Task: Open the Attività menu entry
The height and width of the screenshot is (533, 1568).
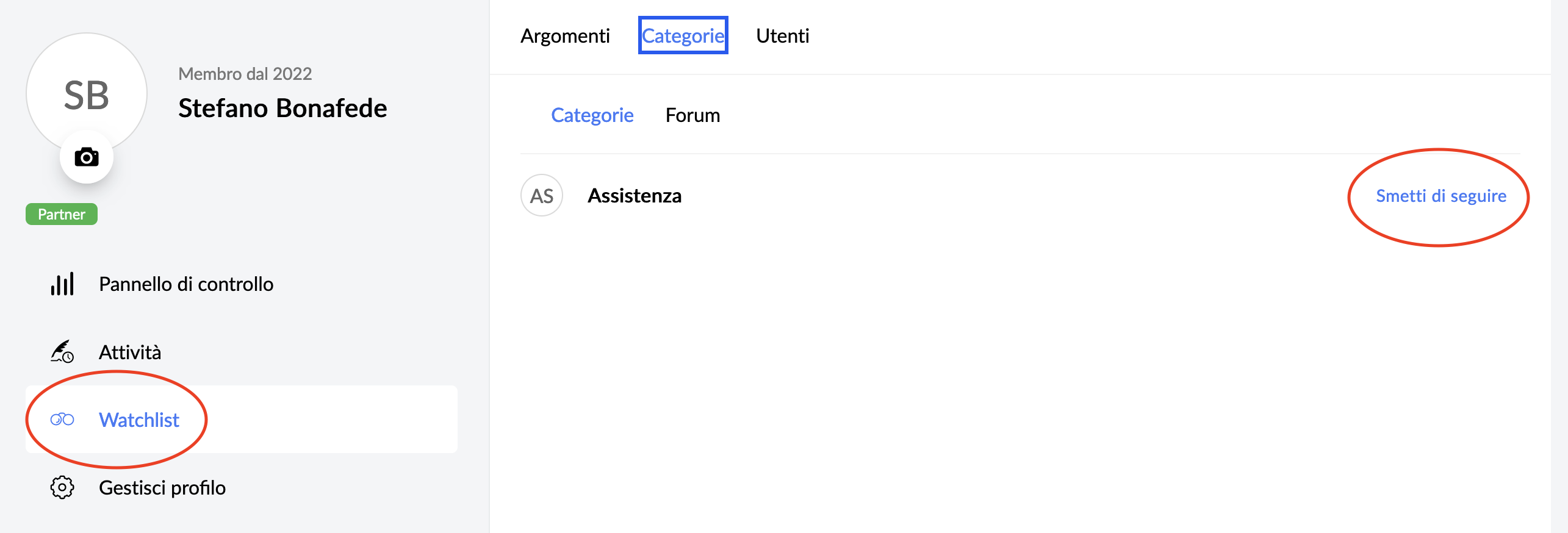Action: (x=130, y=352)
